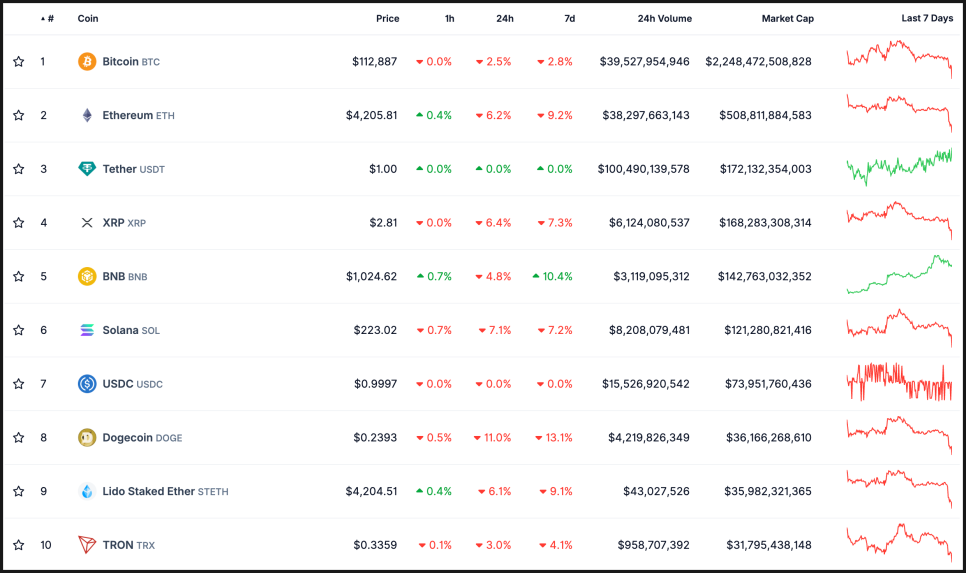View Bitcoin's 7-day sparkline chart
Viewport: 966px width, 573px height.
point(899,59)
